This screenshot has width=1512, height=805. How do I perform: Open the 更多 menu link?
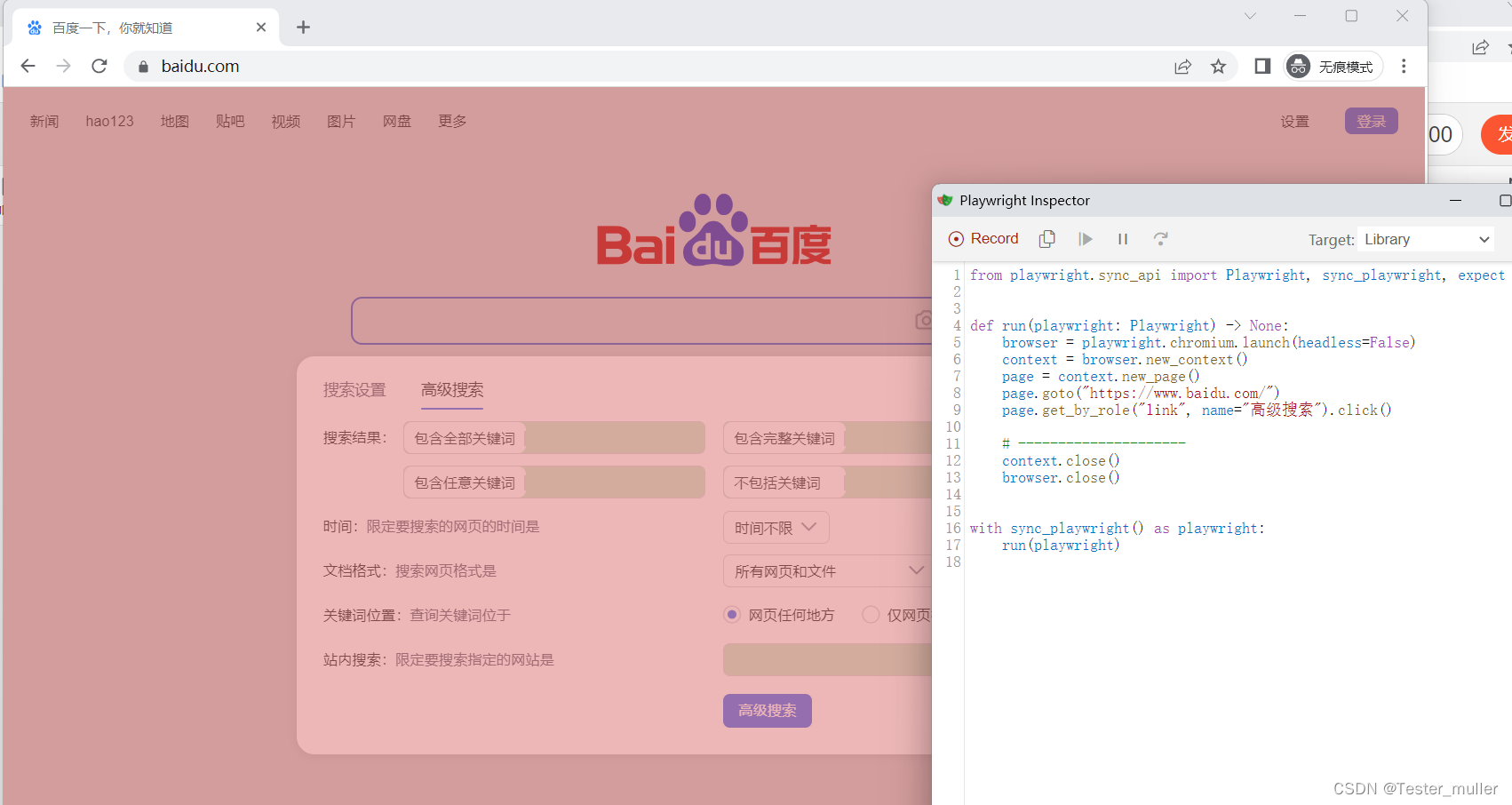click(452, 121)
